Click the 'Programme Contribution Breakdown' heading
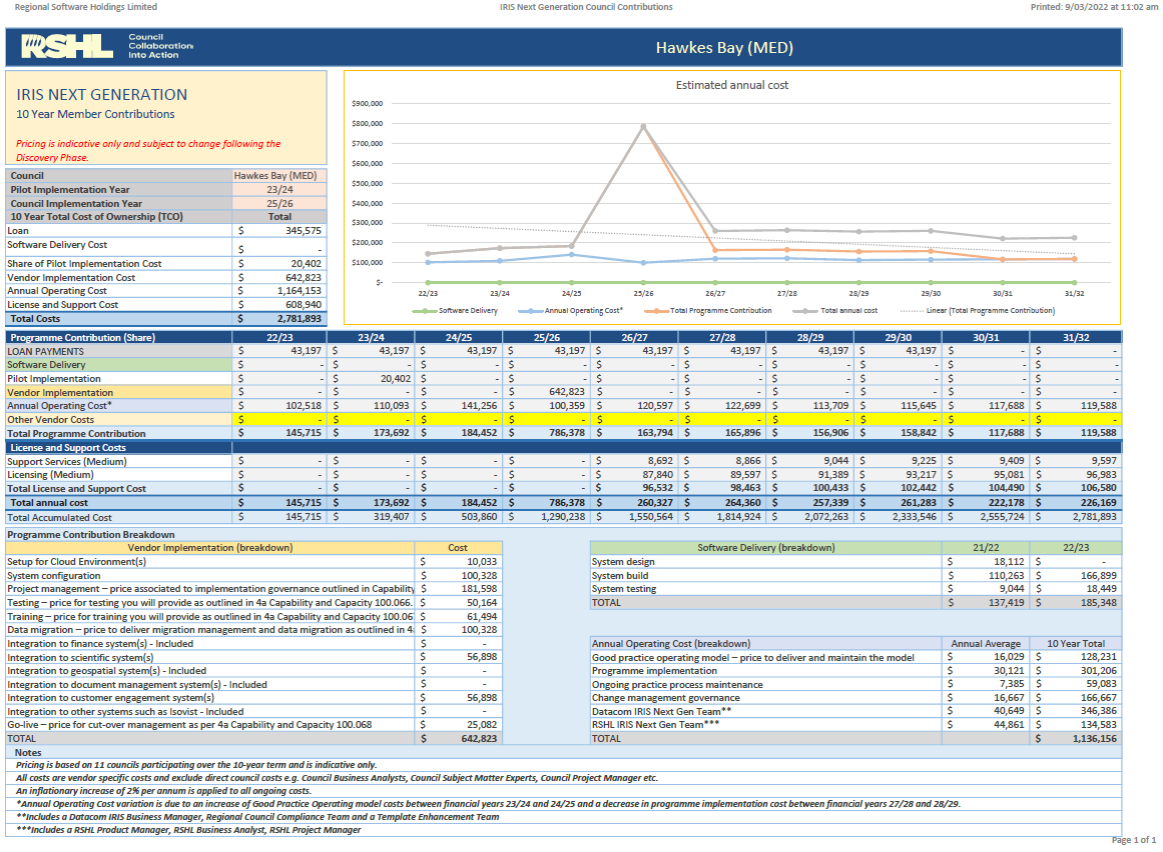The width and height of the screenshot is (1163, 852). tap(90, 535)
